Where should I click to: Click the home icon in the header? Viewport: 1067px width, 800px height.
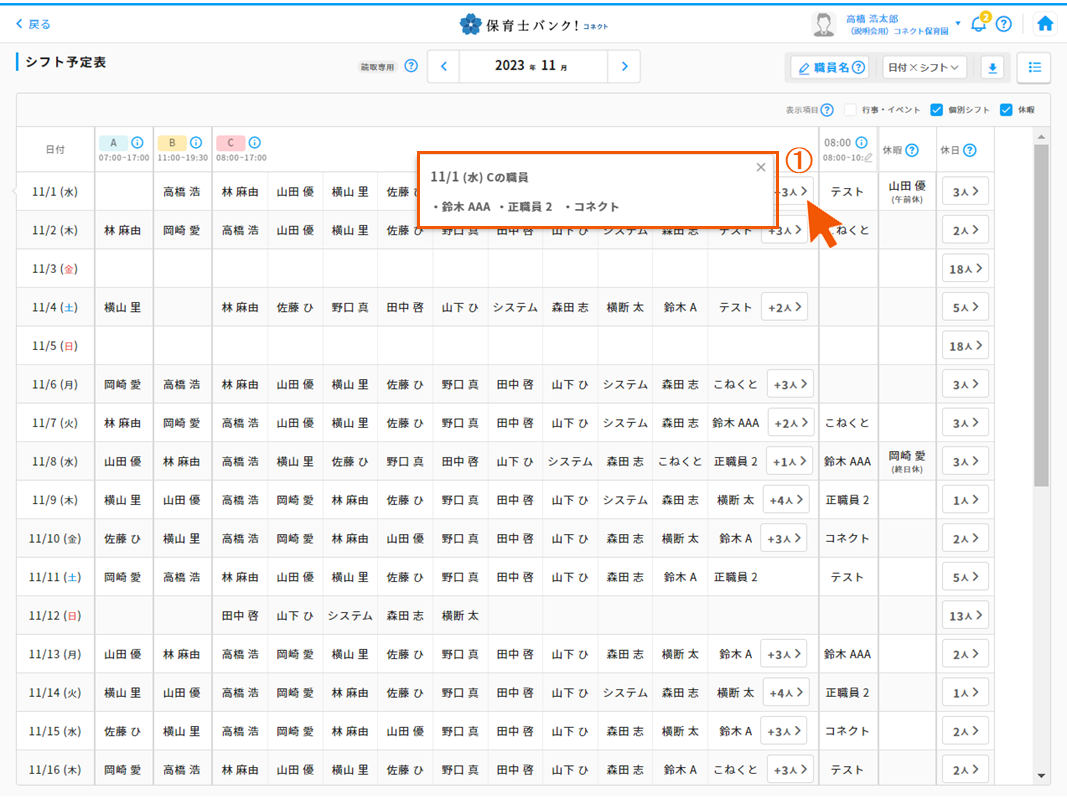point(1045,24)
